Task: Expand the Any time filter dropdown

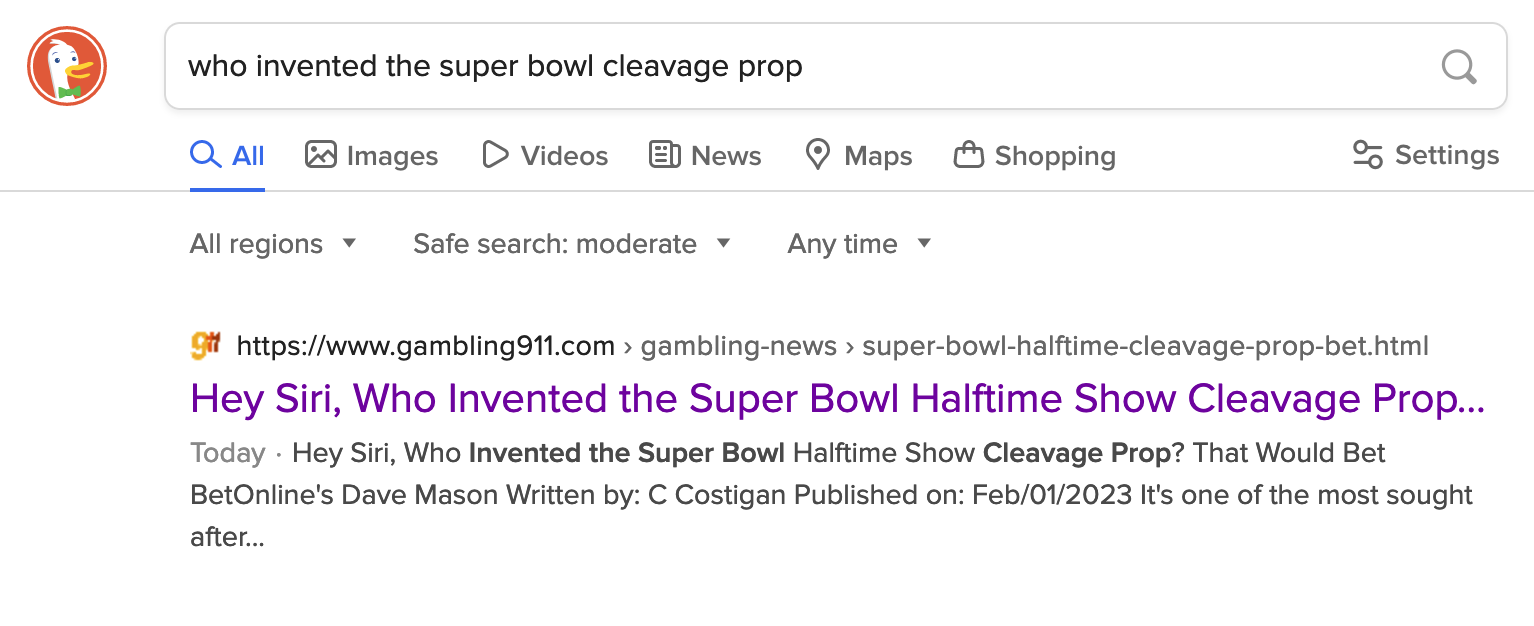Action: pyautogui.click(x=859, y=244)
